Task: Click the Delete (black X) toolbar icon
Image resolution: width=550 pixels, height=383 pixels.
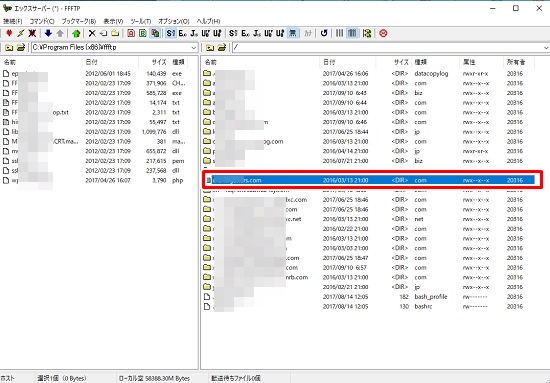Action: coord(92,33)
